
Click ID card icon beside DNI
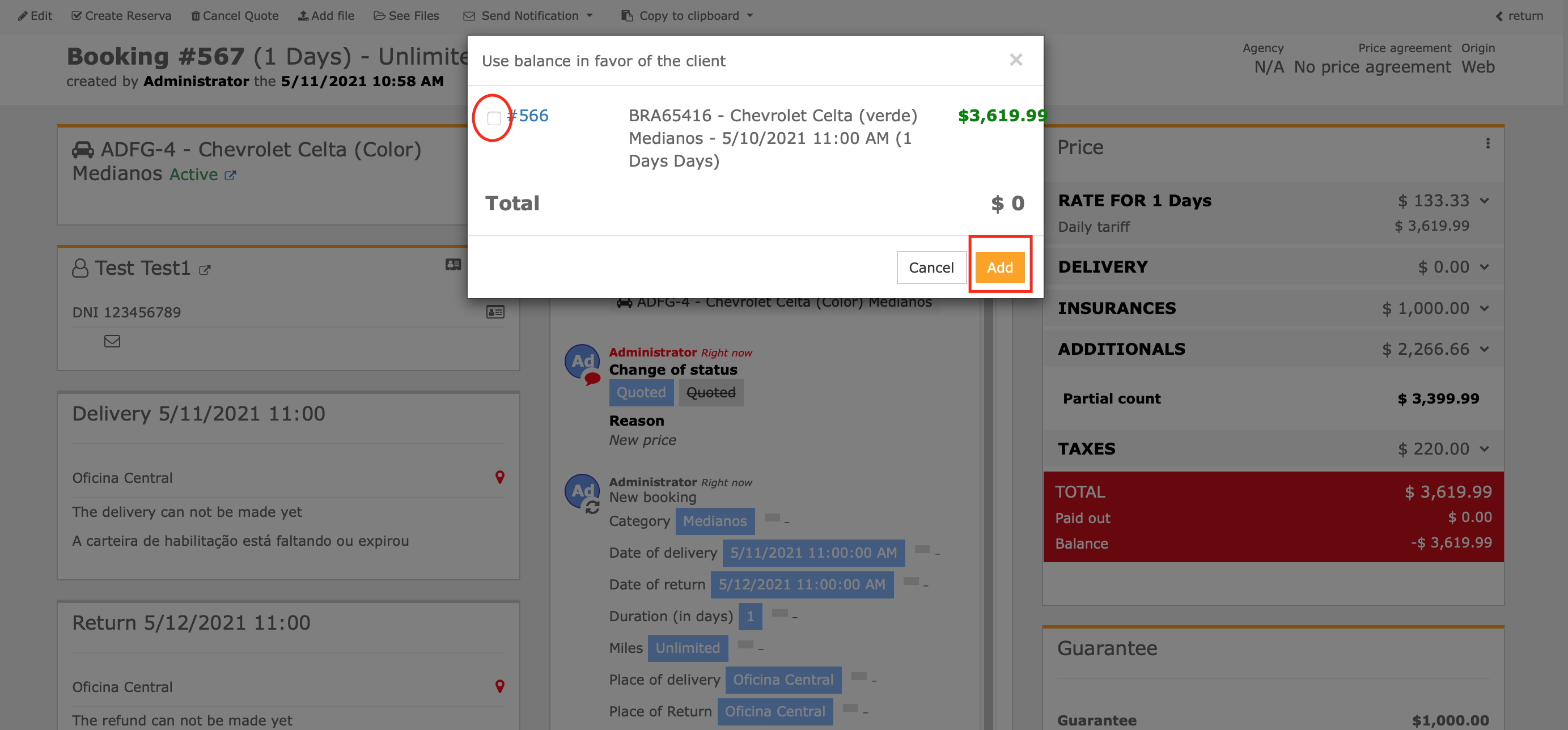(x=495, y=312)
